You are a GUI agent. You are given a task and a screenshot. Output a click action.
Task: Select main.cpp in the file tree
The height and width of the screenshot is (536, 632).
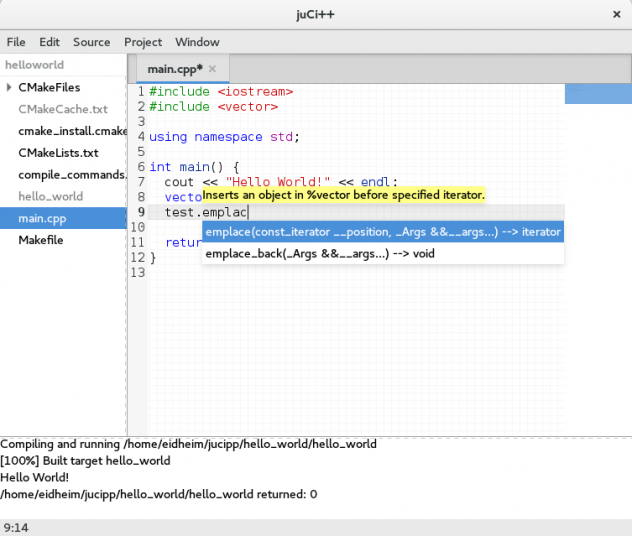[42, 218]
